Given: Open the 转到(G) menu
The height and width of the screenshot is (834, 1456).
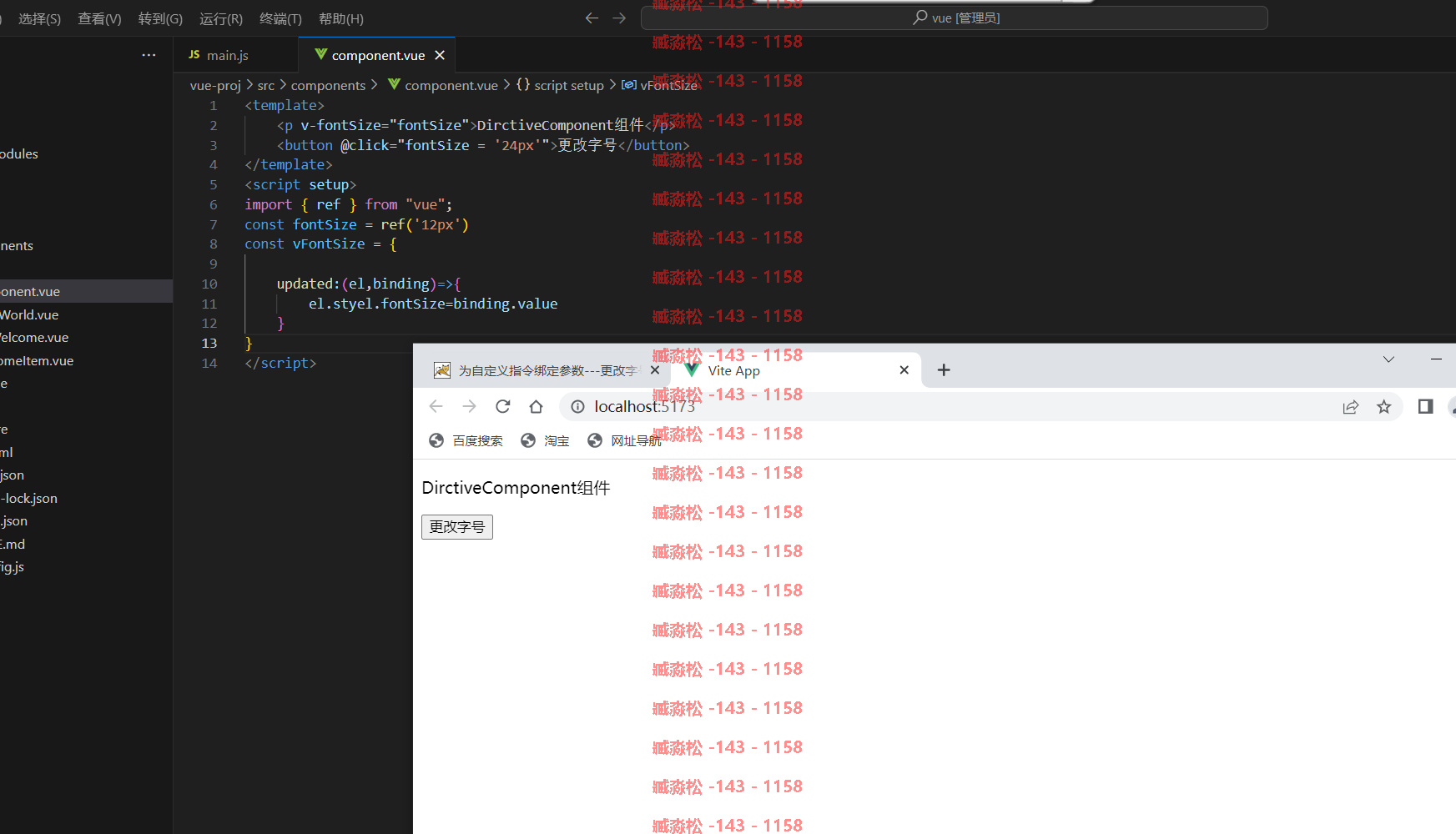Looking at the screenshot, I should tap(160, 18).
